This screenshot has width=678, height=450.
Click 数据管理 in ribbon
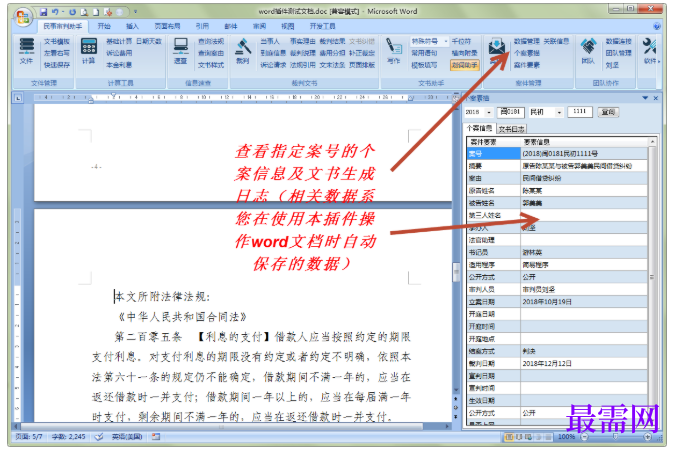pyautogui.click(x=527, y=41)
